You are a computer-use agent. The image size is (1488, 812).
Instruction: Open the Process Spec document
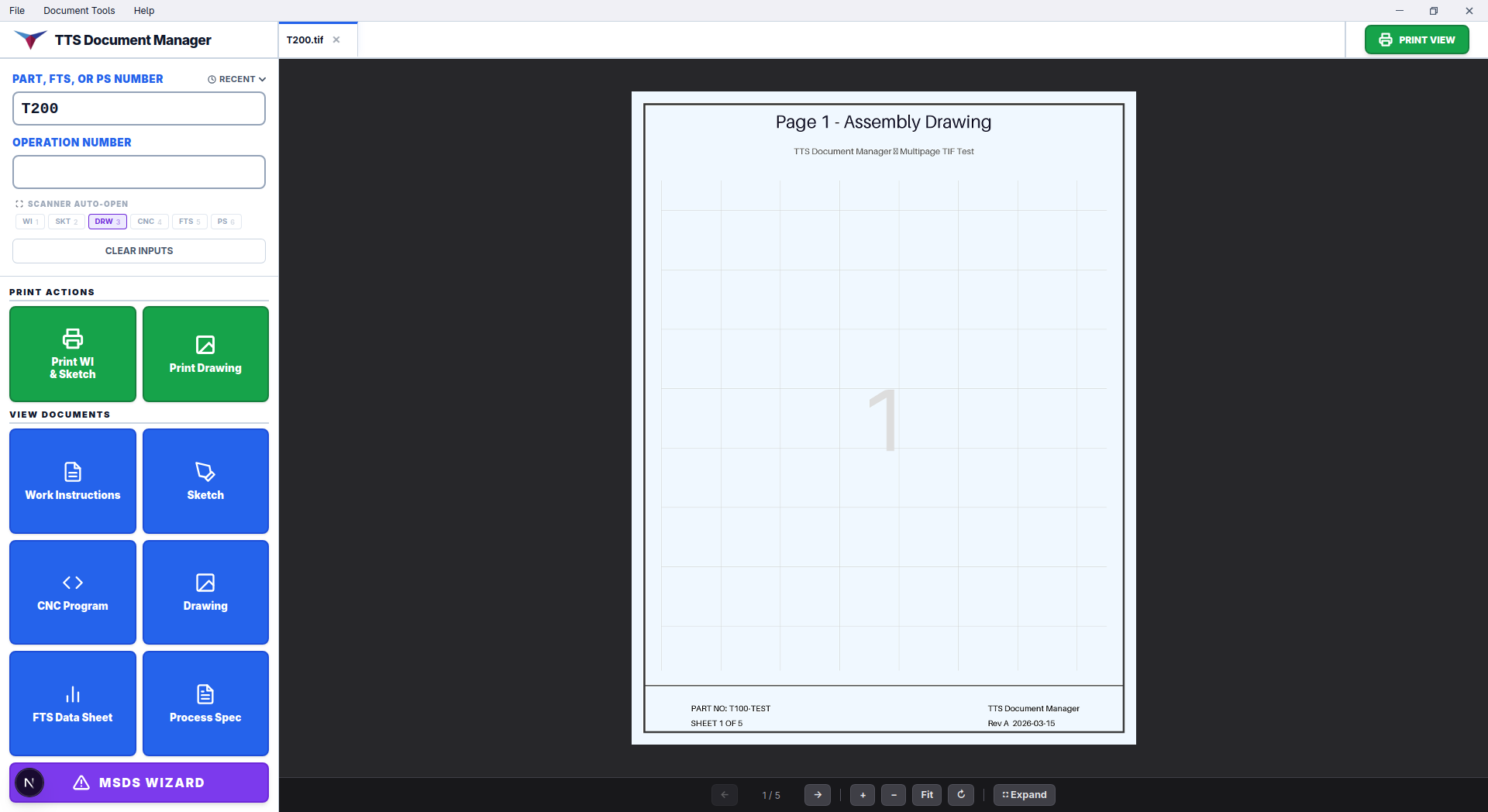pos(205,703)
